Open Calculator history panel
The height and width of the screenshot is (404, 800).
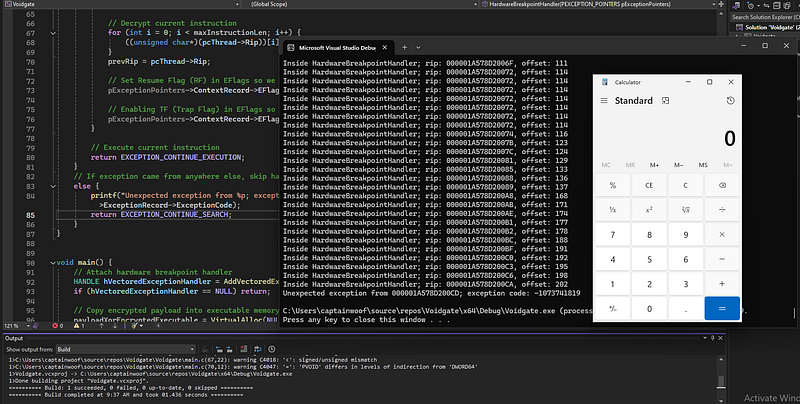[x=730, y=101]
